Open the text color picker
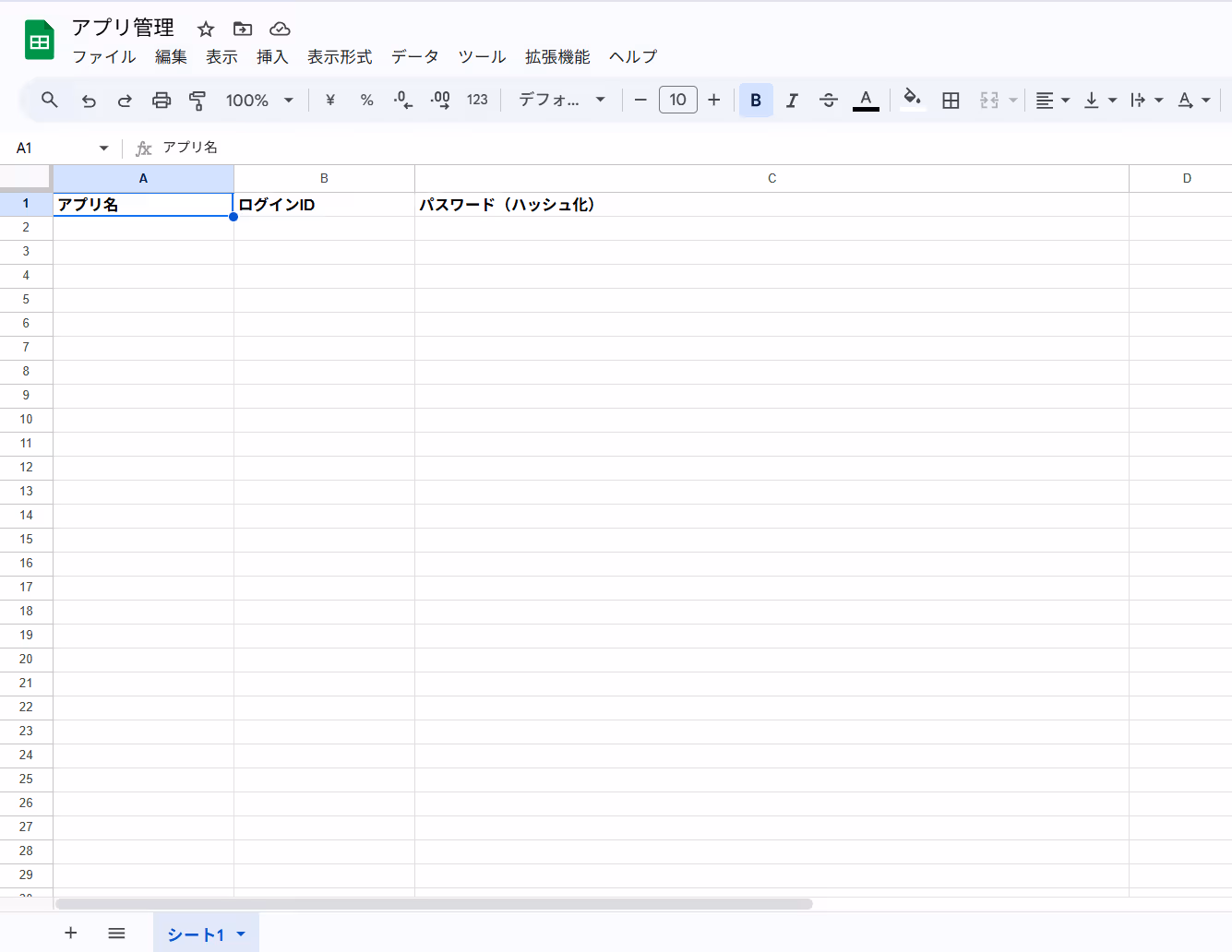The width and height of the screenshot is (1232, 952). click(866, 100)
